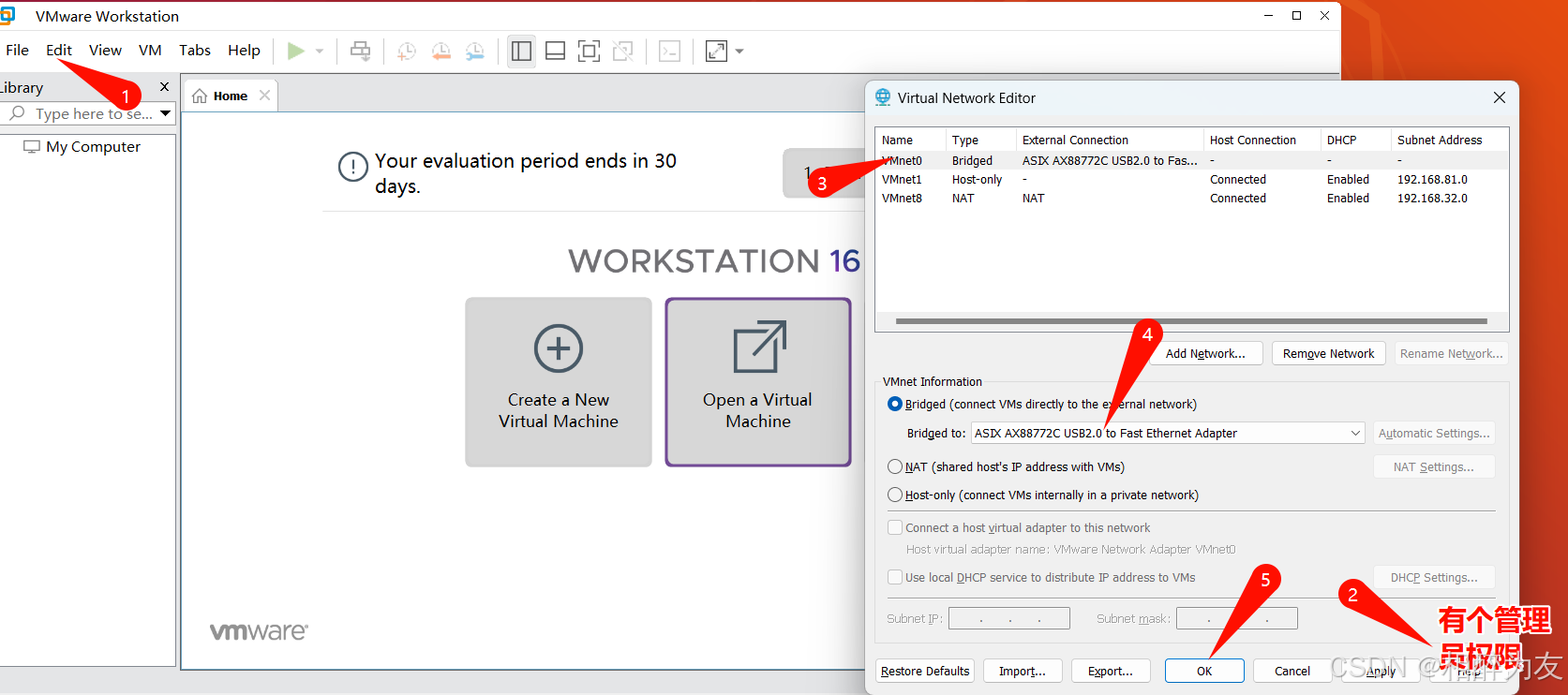
Task: Open DHCP Settings button
Action: (1434, 577)
